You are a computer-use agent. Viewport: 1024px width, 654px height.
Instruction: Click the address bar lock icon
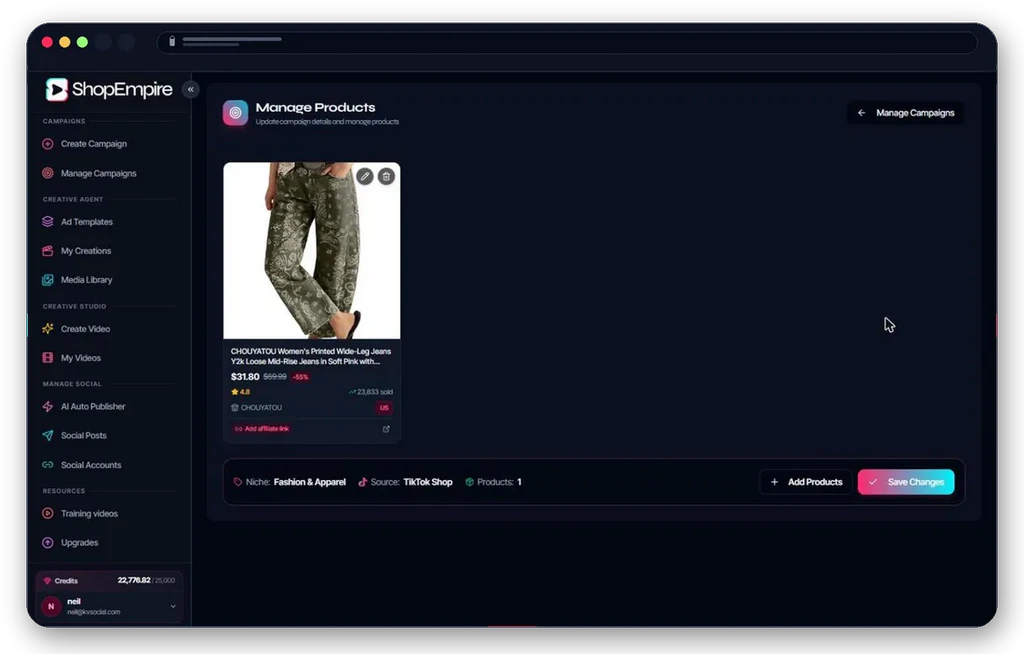(x=172, y=41)
